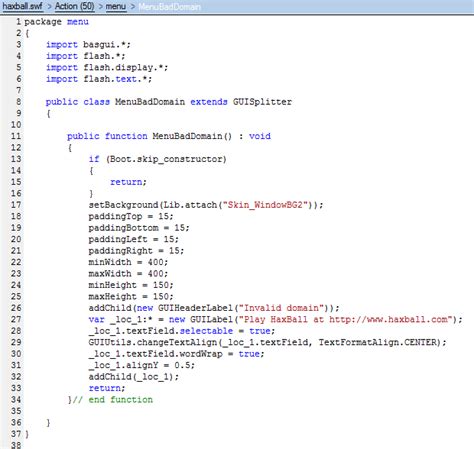Click the 'paddingRight = 15;' line
474x449 pixels.
[136, 251]
